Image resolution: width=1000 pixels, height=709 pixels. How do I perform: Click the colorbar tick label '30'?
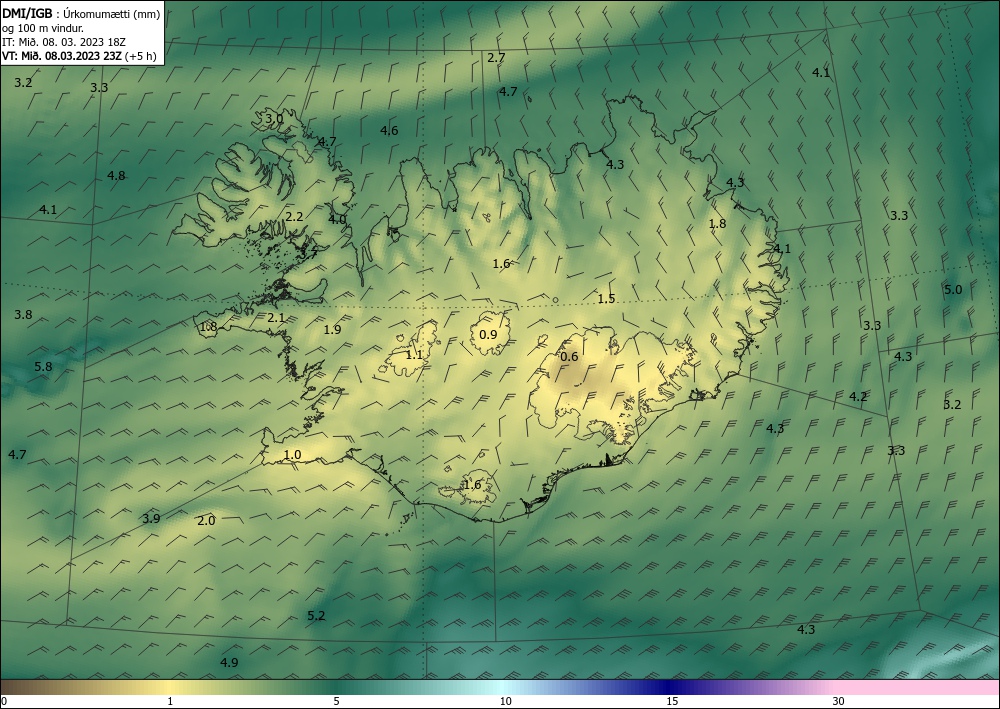[839, 702]
